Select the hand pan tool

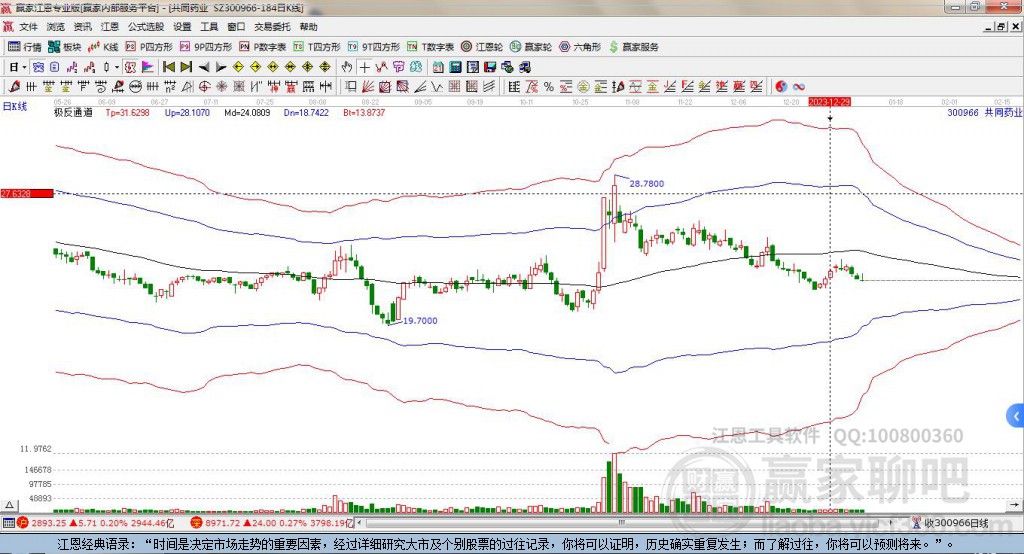tap(347, 67)
